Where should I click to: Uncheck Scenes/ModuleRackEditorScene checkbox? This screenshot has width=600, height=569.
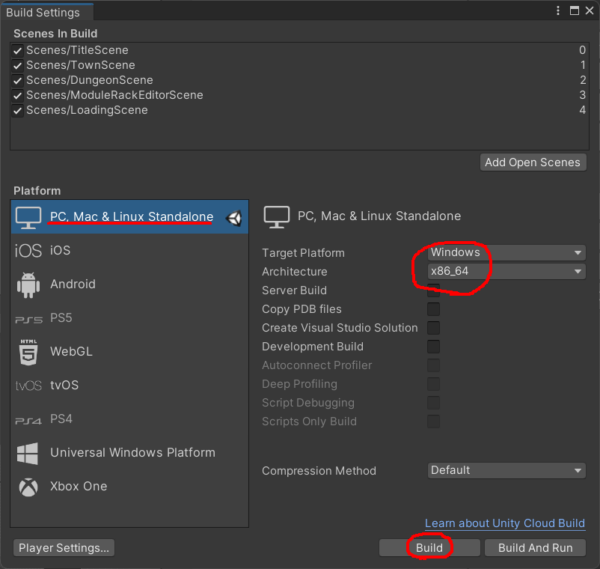[17, 95]
